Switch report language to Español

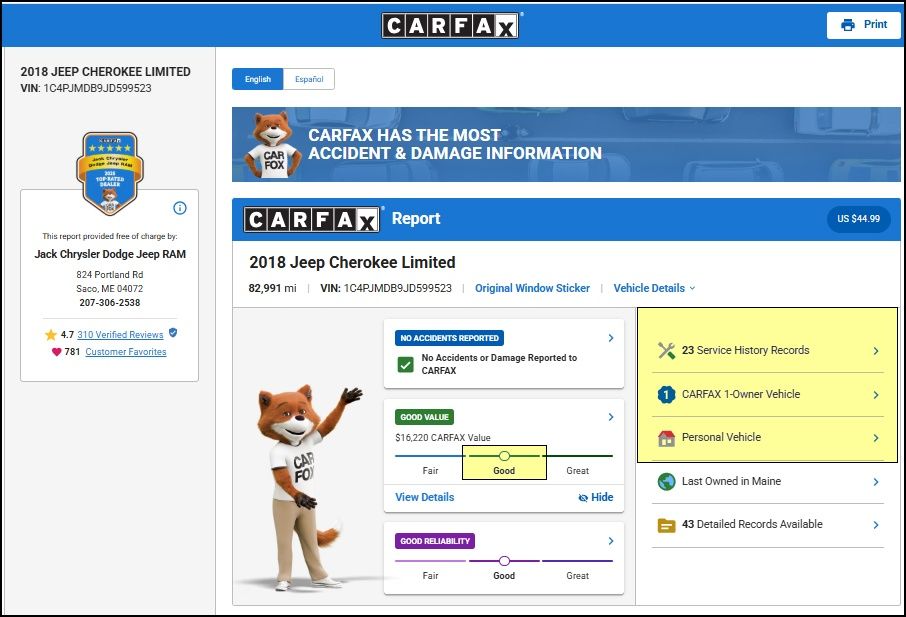click(x=309, y=79)
